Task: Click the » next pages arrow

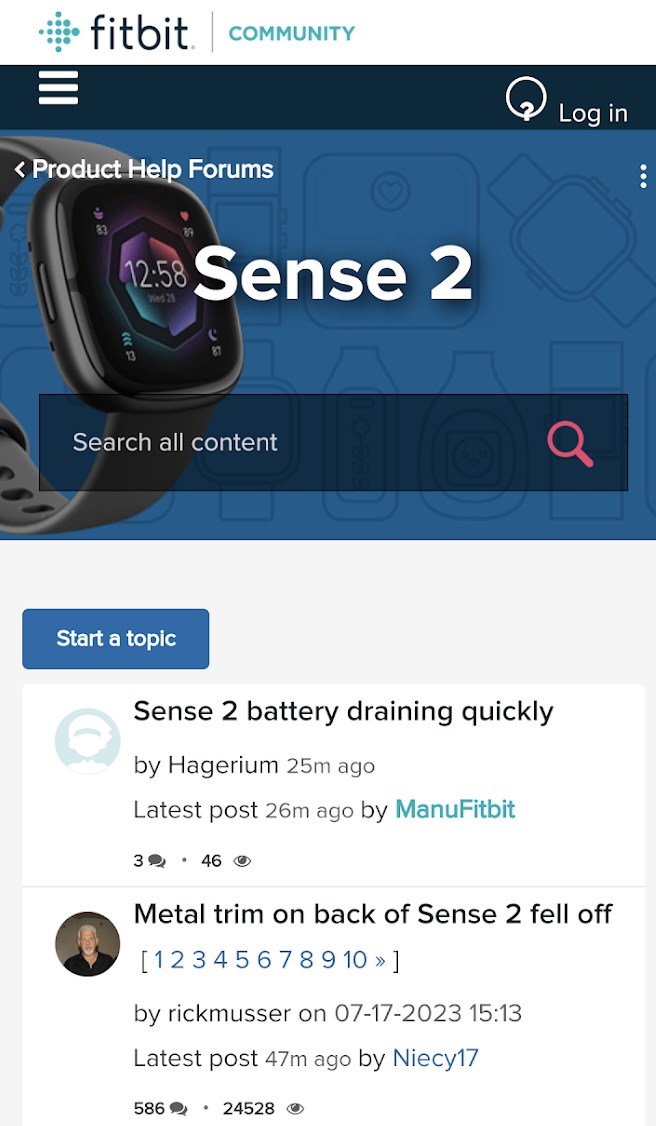Action: (380, 960)
